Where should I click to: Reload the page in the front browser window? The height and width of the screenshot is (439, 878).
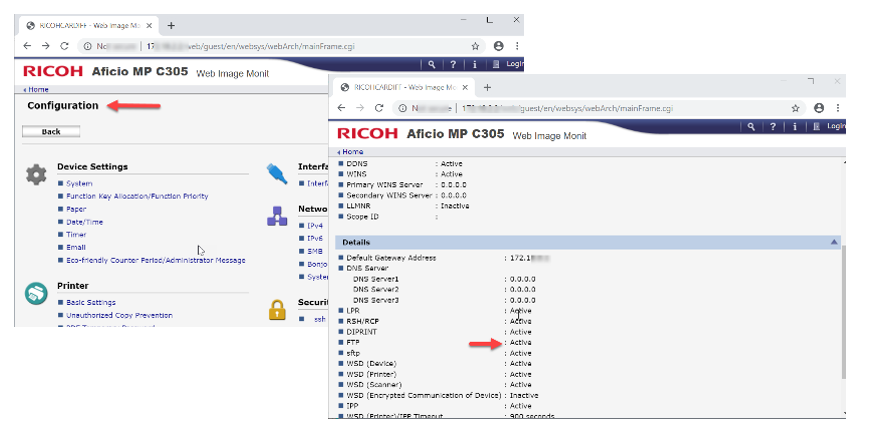[x=379, y=108]
